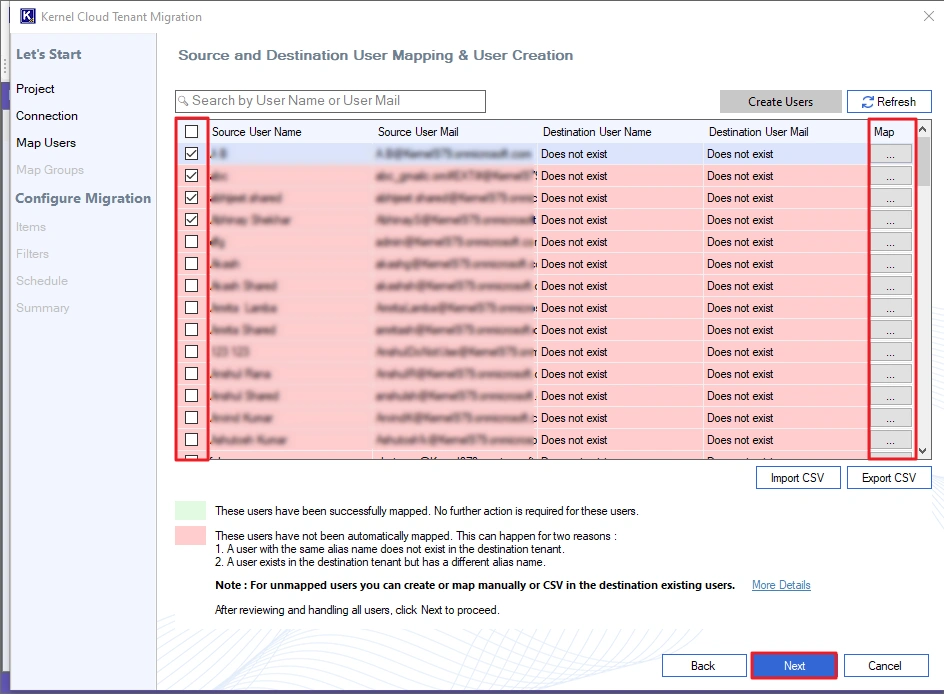
Task: Check the checkbox on the fifth user row
Action: point(191,242)
